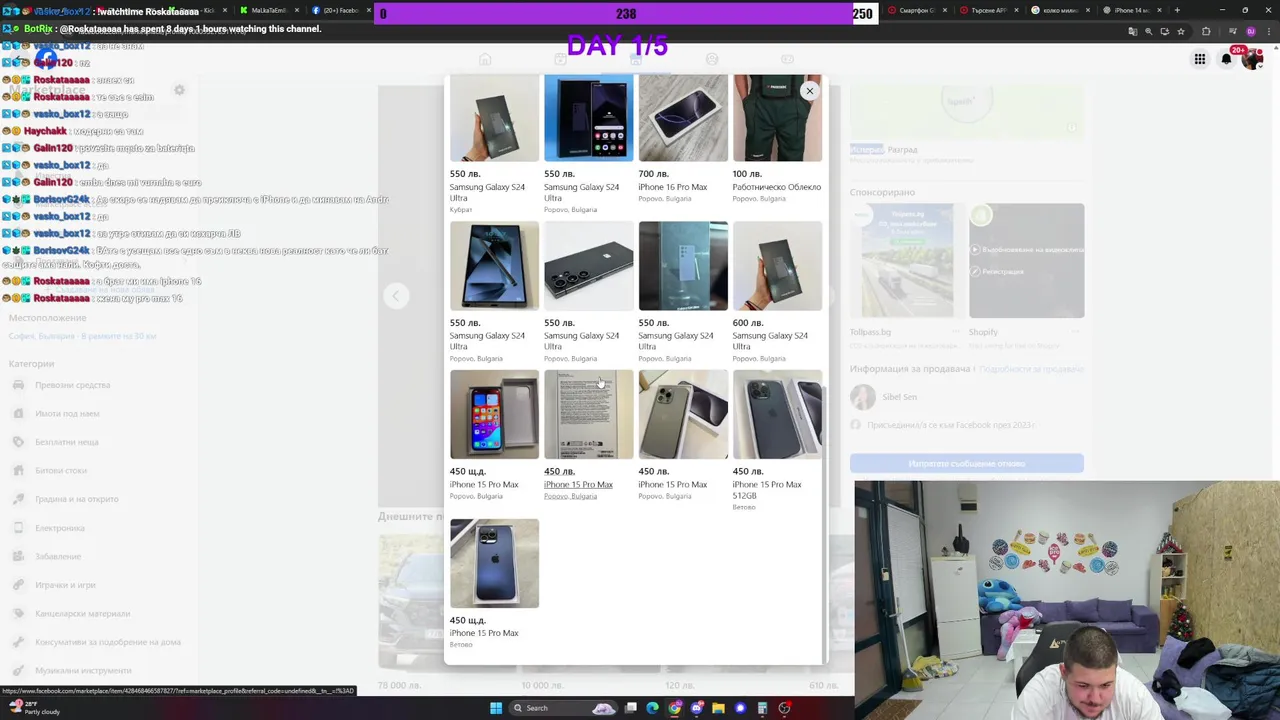Open Facebook account profile avatar

tap(1252, 59)
